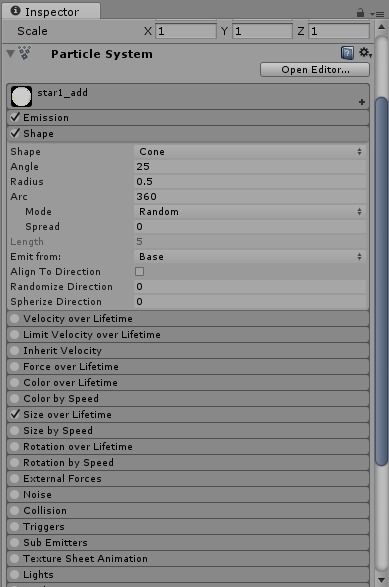Open the Inspector panel options menu
The image size is (389, 587).
378,14
